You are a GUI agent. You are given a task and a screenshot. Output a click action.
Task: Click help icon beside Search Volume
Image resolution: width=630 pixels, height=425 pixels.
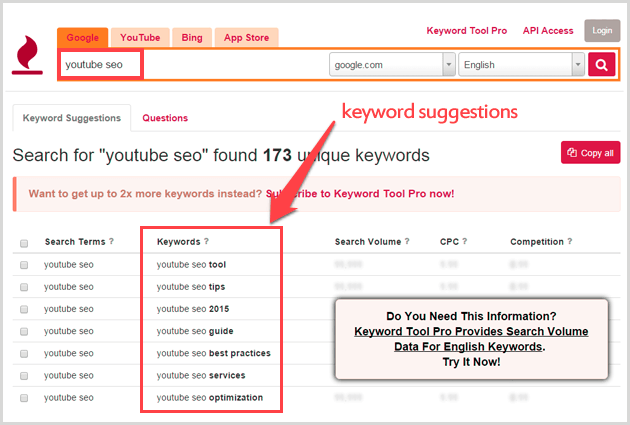pos(409,242)
